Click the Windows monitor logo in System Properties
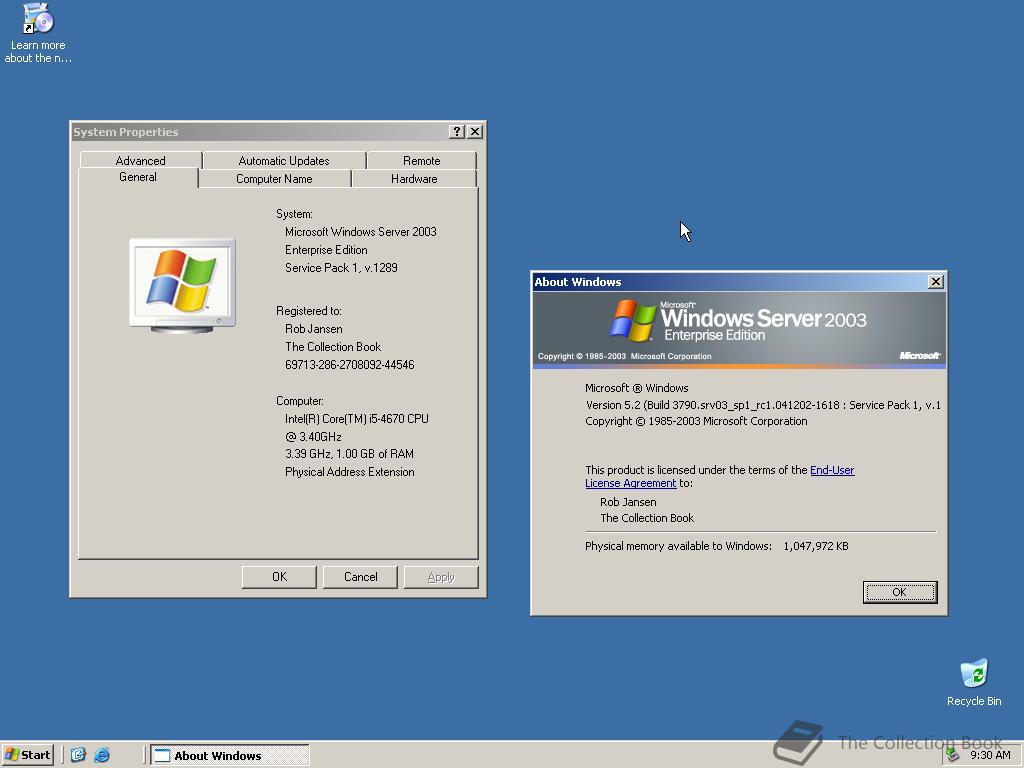This screenshot has width=1024, height=768. tap(182, 286)
